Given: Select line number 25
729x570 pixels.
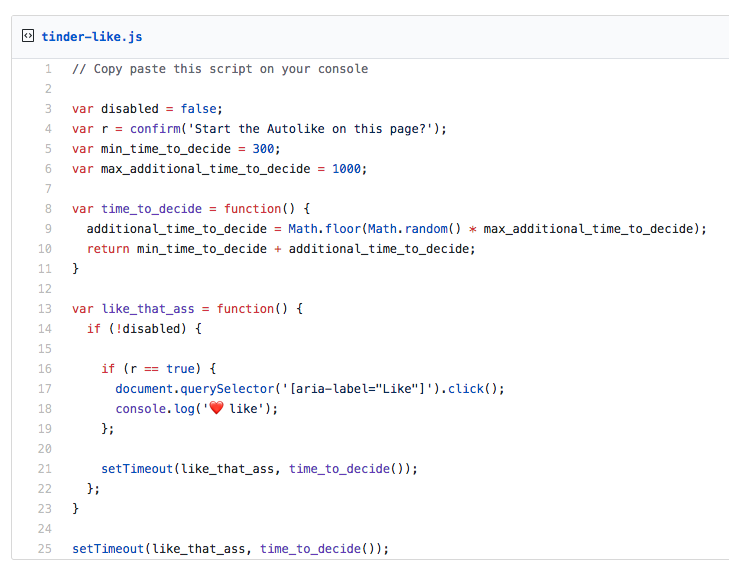Looking at the screenshot, I should pos(44,549).
